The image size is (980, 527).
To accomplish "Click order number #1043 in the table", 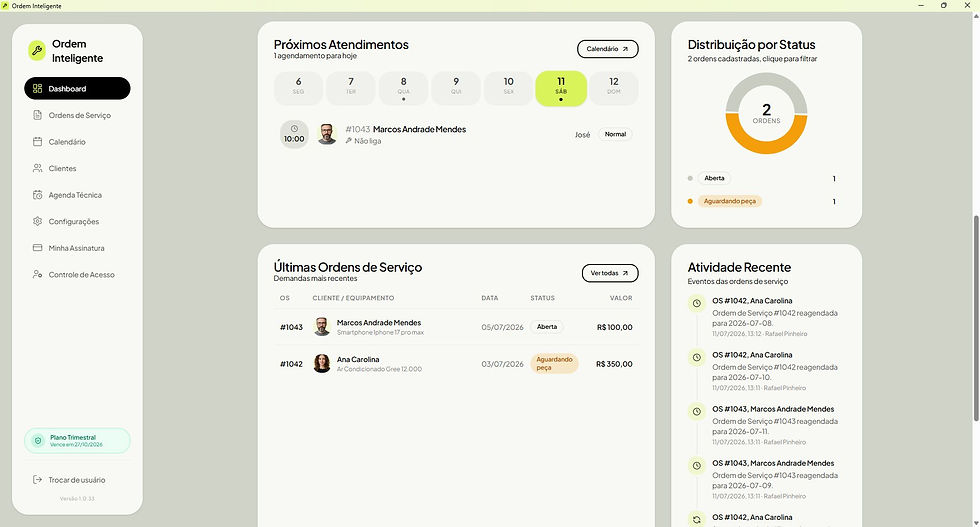I will [291, 327].
